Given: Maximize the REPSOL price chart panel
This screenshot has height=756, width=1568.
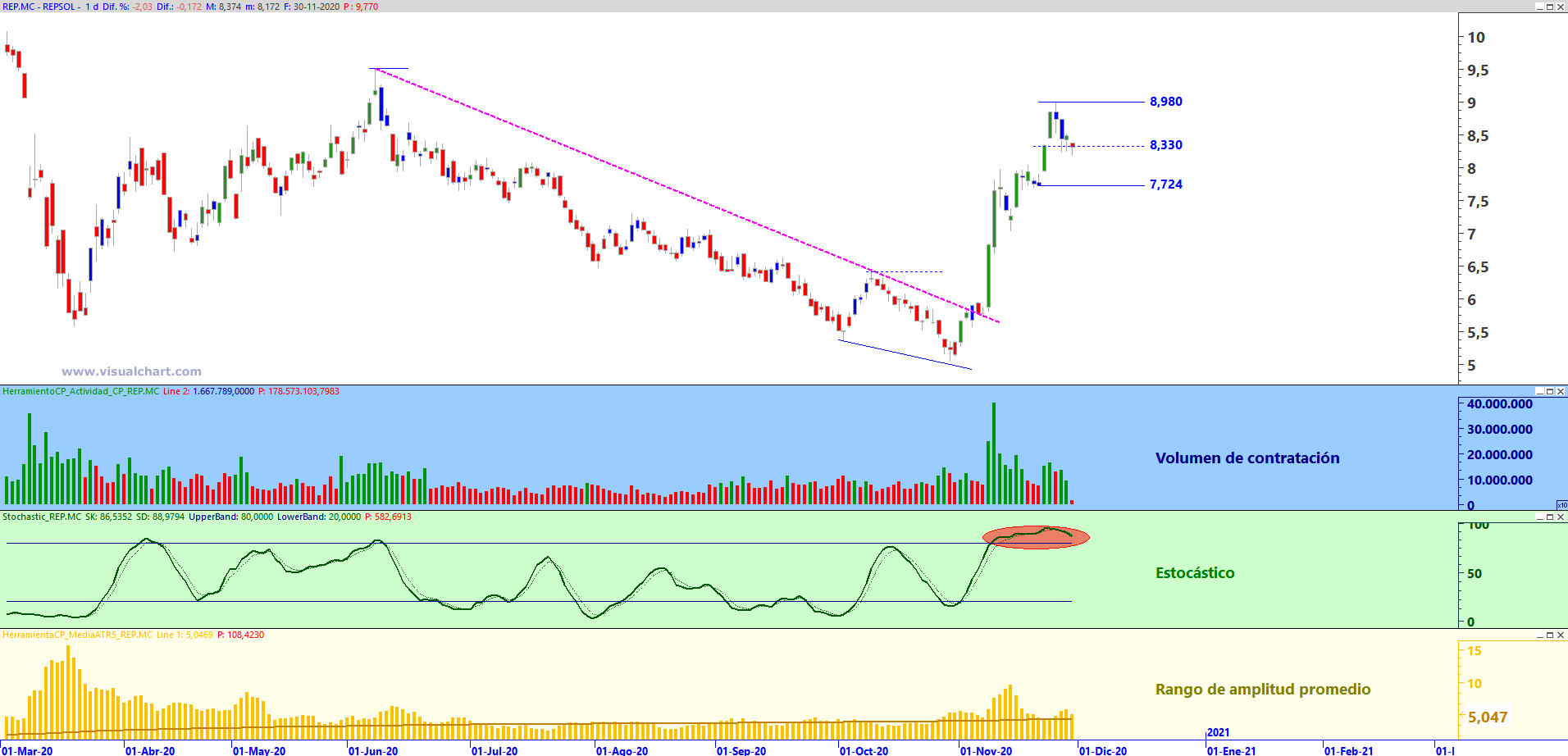Looking at the screenshot, I should coord(1550,7).
